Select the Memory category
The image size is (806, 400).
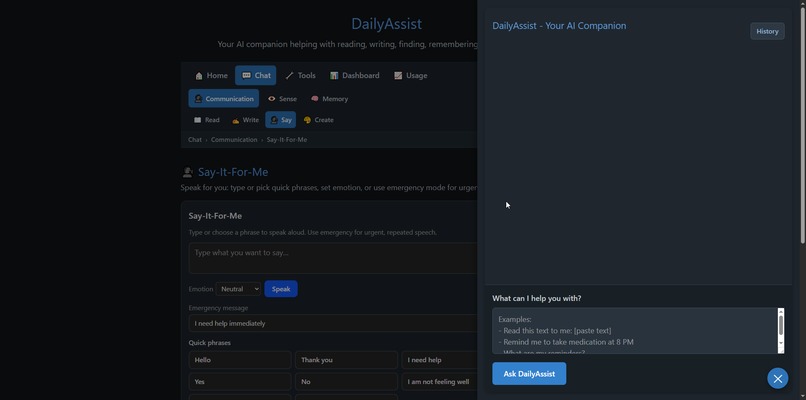[329, 99]
